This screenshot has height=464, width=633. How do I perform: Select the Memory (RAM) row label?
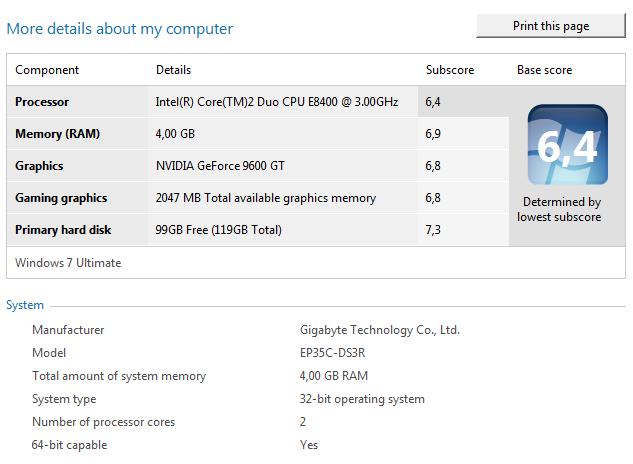(57, 134)
